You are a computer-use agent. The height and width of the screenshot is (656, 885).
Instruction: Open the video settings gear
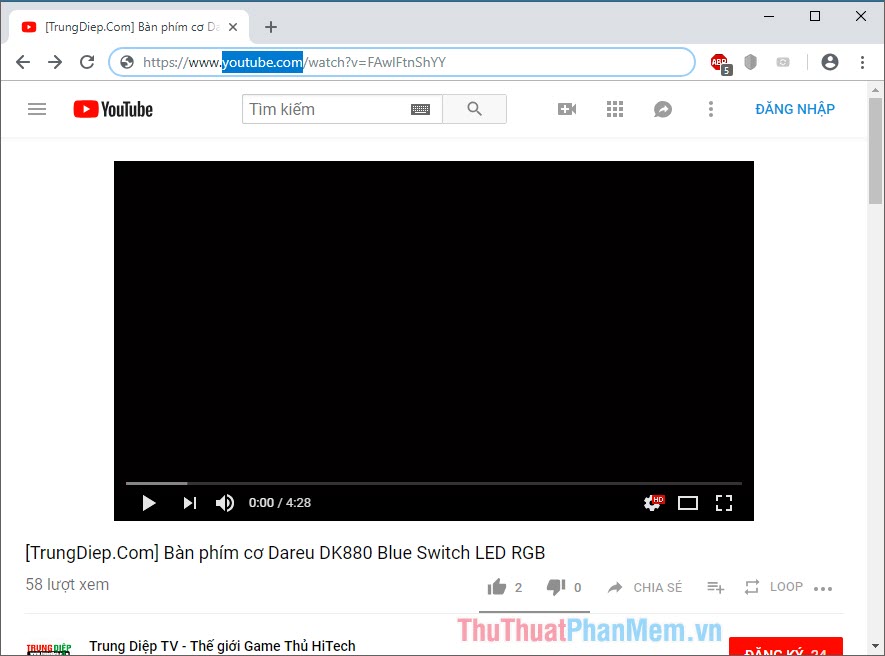pyautogui.click(x=651, y=503)
